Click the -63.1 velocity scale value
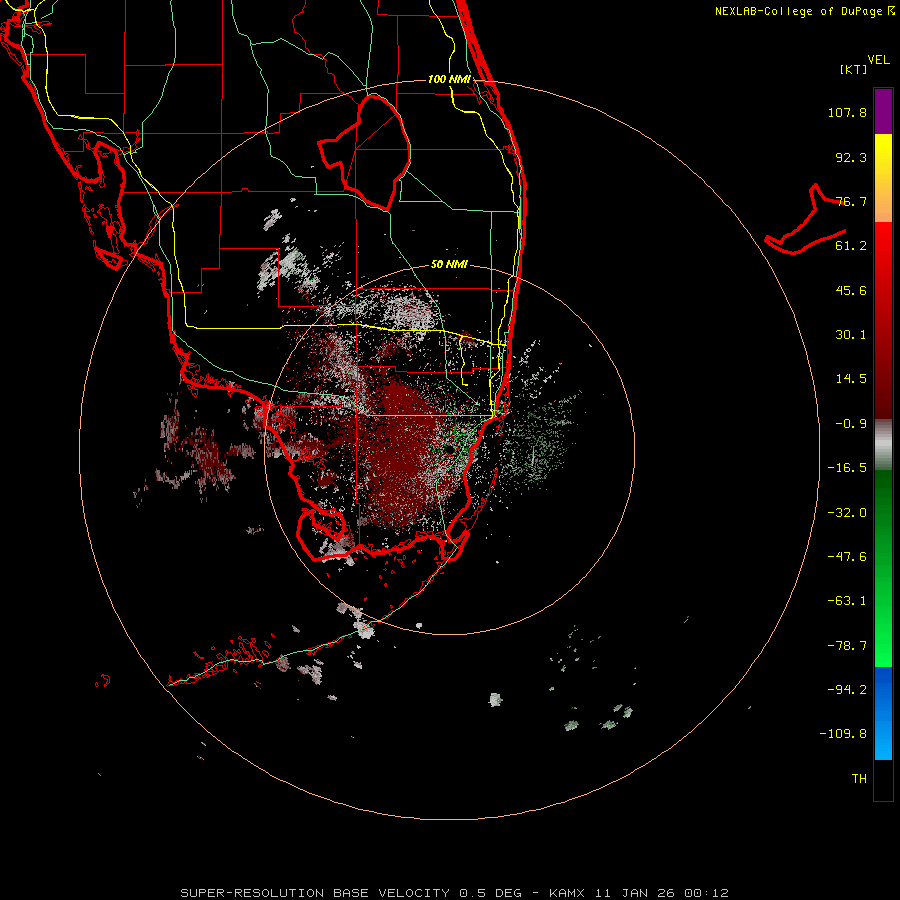The image size is (900, 900). pos(847,601)
